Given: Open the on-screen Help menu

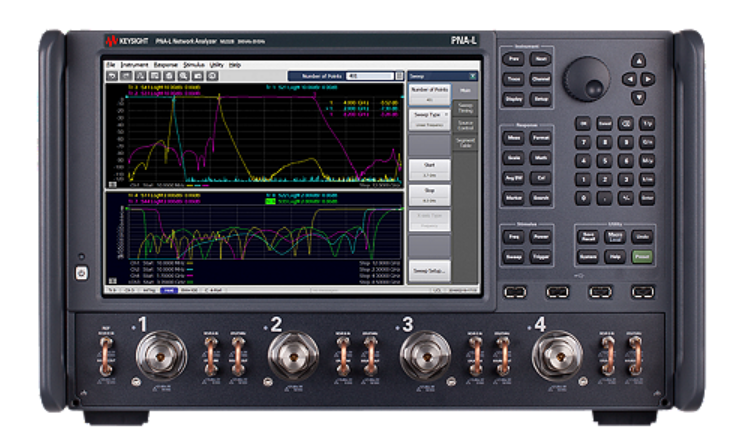Looking at the screenshot, I should pos(235,65).
